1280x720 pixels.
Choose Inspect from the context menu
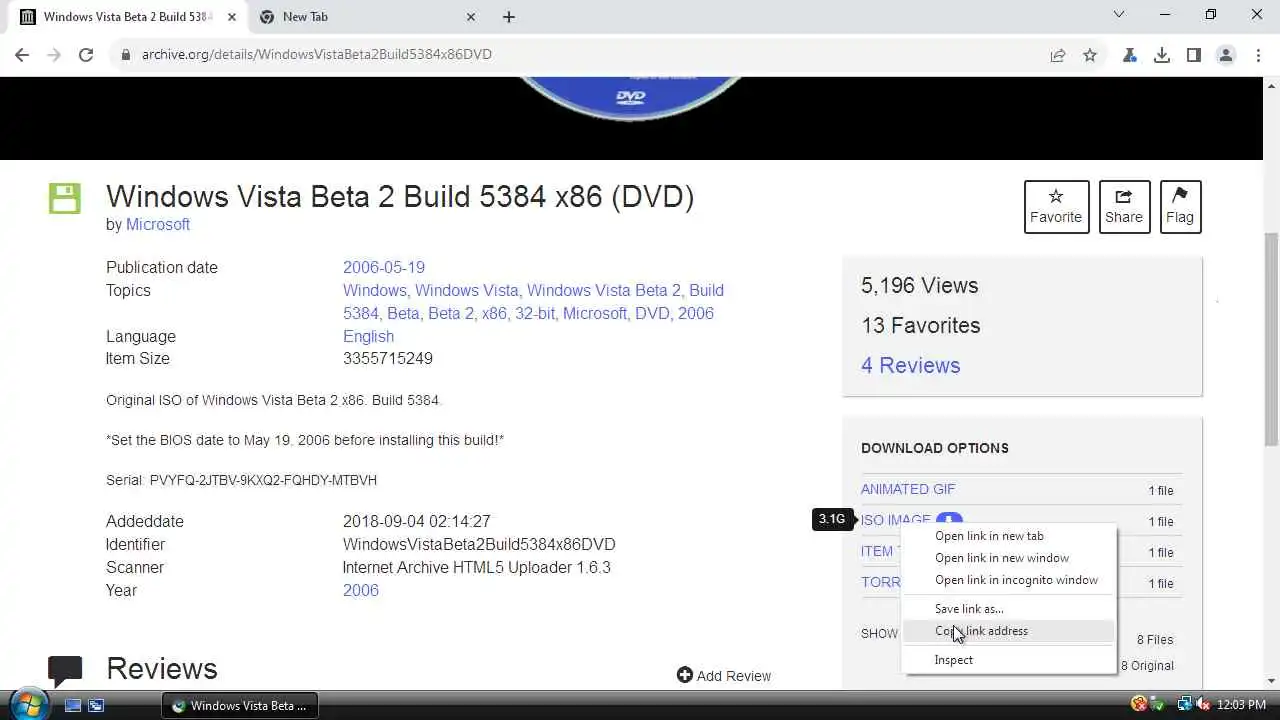click(x=1009, y=660)
